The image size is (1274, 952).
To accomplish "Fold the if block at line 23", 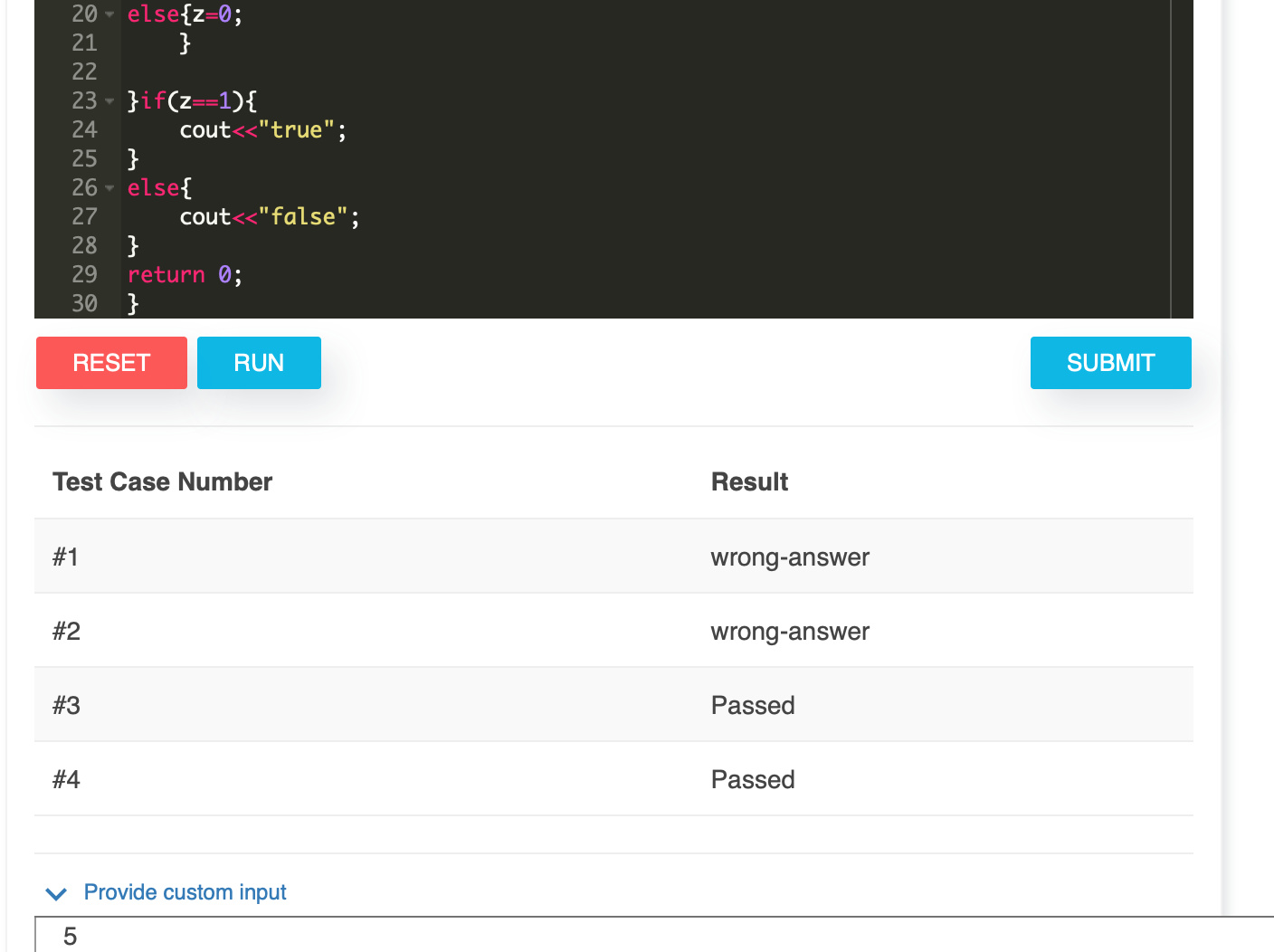I will click(109, 101).
